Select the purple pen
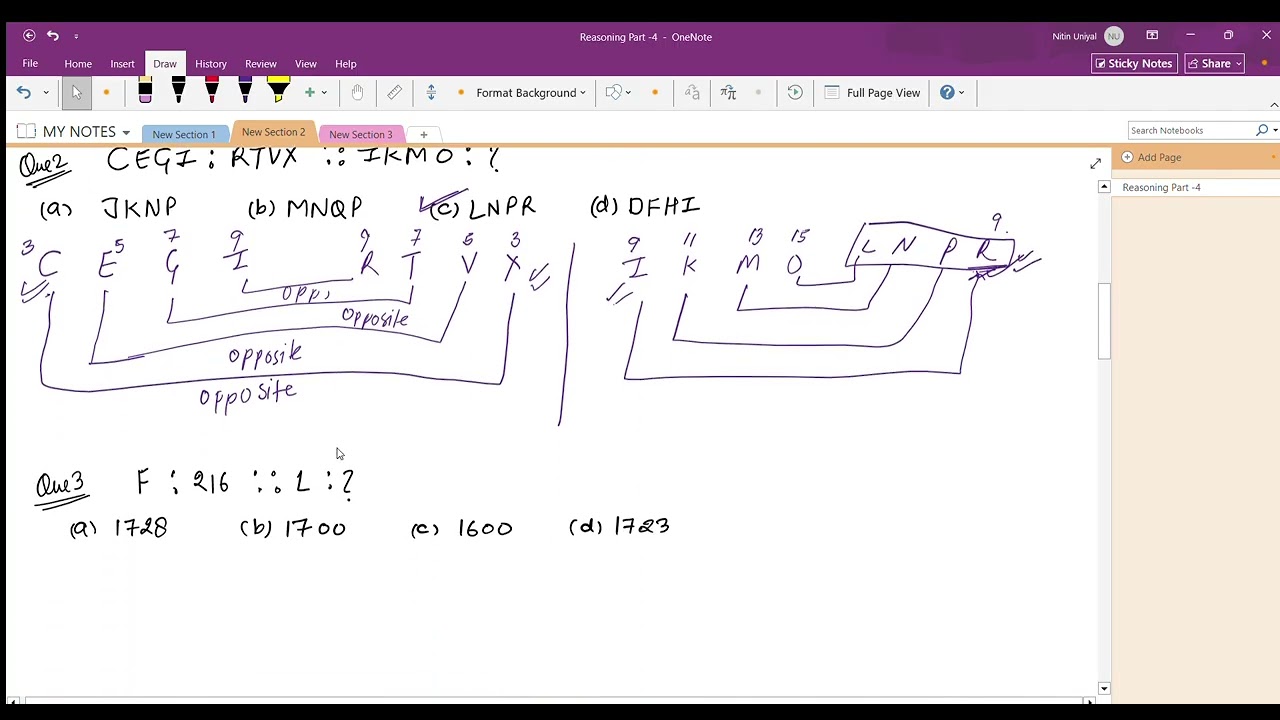This screenshot has width=1280, height=720. [245, 92]
